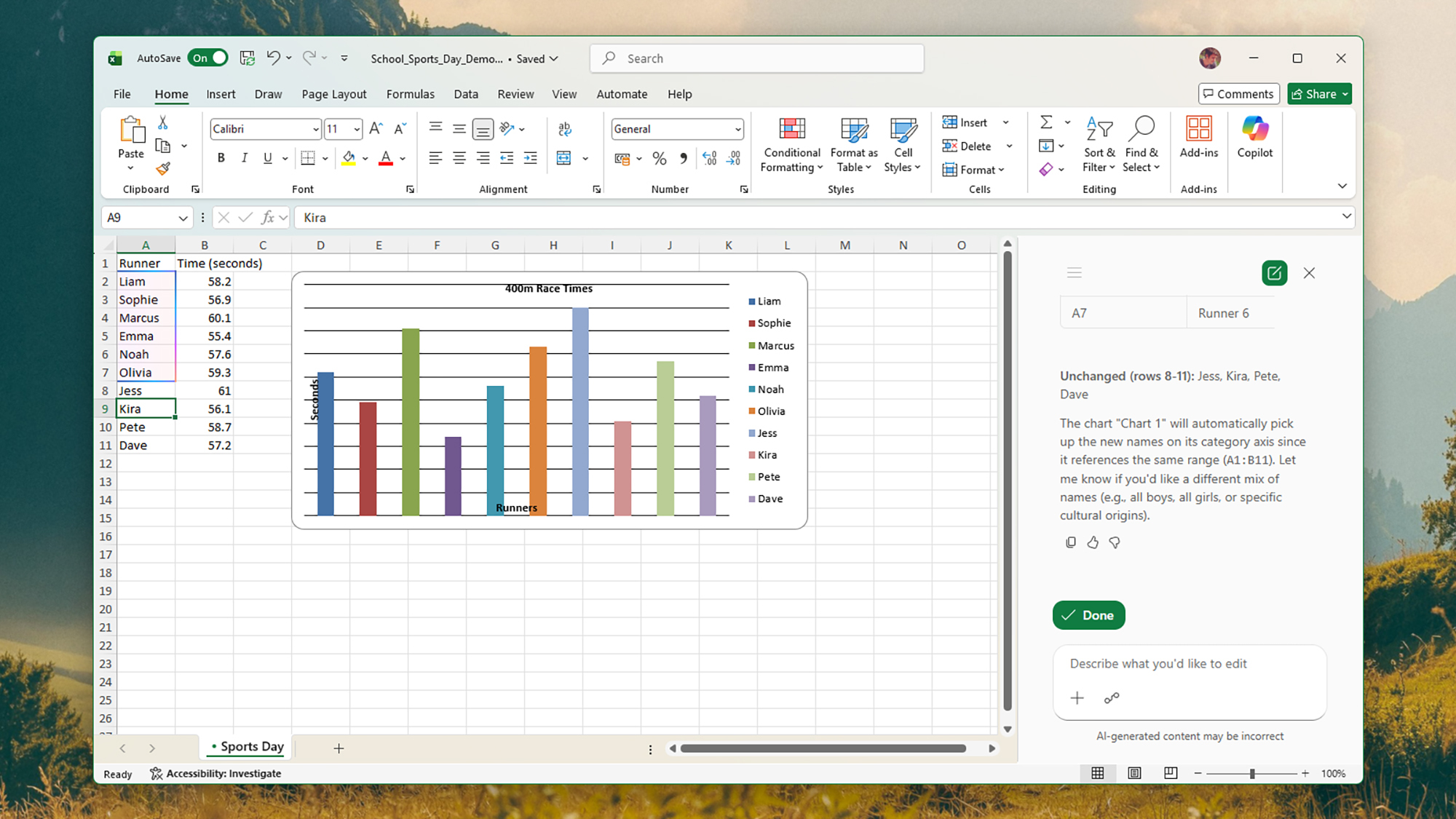Click the Format Painter icon
The image size is (1456, 819).
point(163,170)
